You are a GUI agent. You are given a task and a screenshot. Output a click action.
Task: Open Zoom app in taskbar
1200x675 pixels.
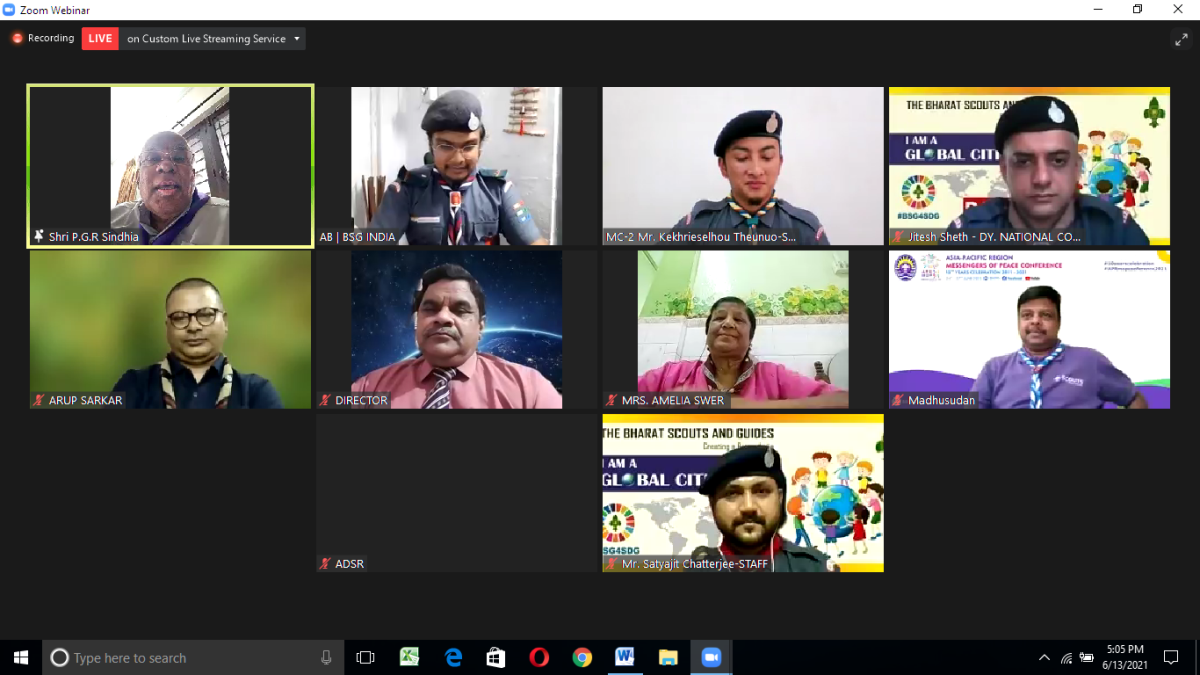coord(712,657)
